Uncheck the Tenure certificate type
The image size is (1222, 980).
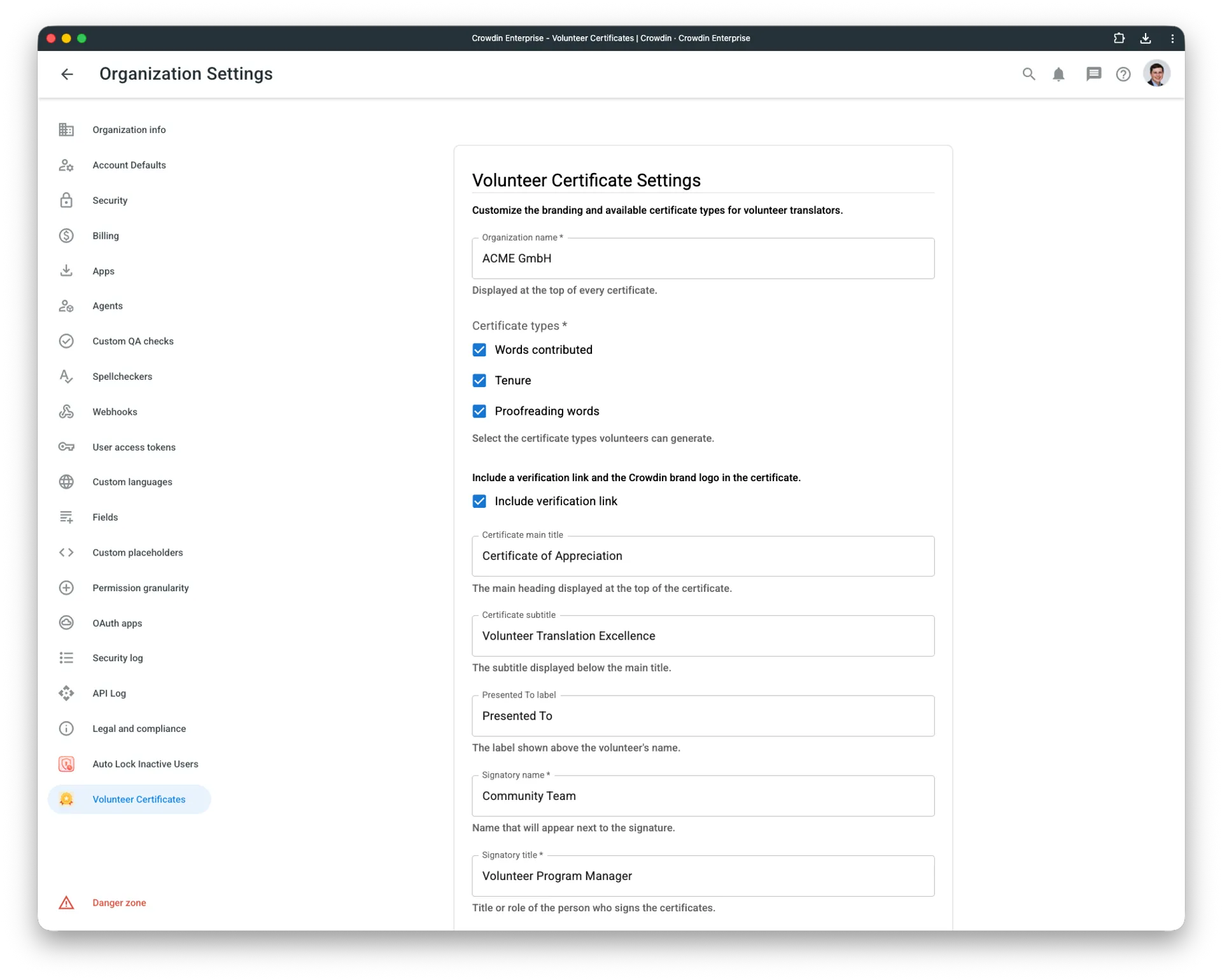click(479, 380)
